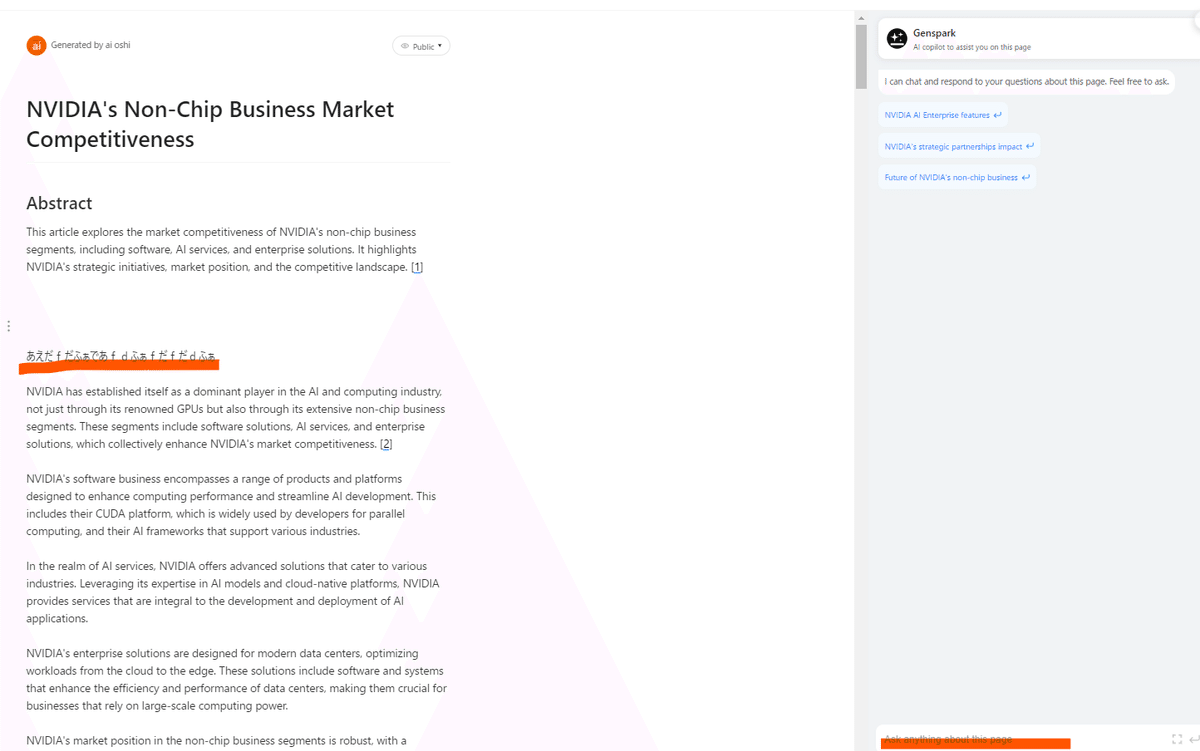Screen dimensions: 1200x751
Task: Focus the 'Ask anything about this page' input
Action: (1020, 739)
